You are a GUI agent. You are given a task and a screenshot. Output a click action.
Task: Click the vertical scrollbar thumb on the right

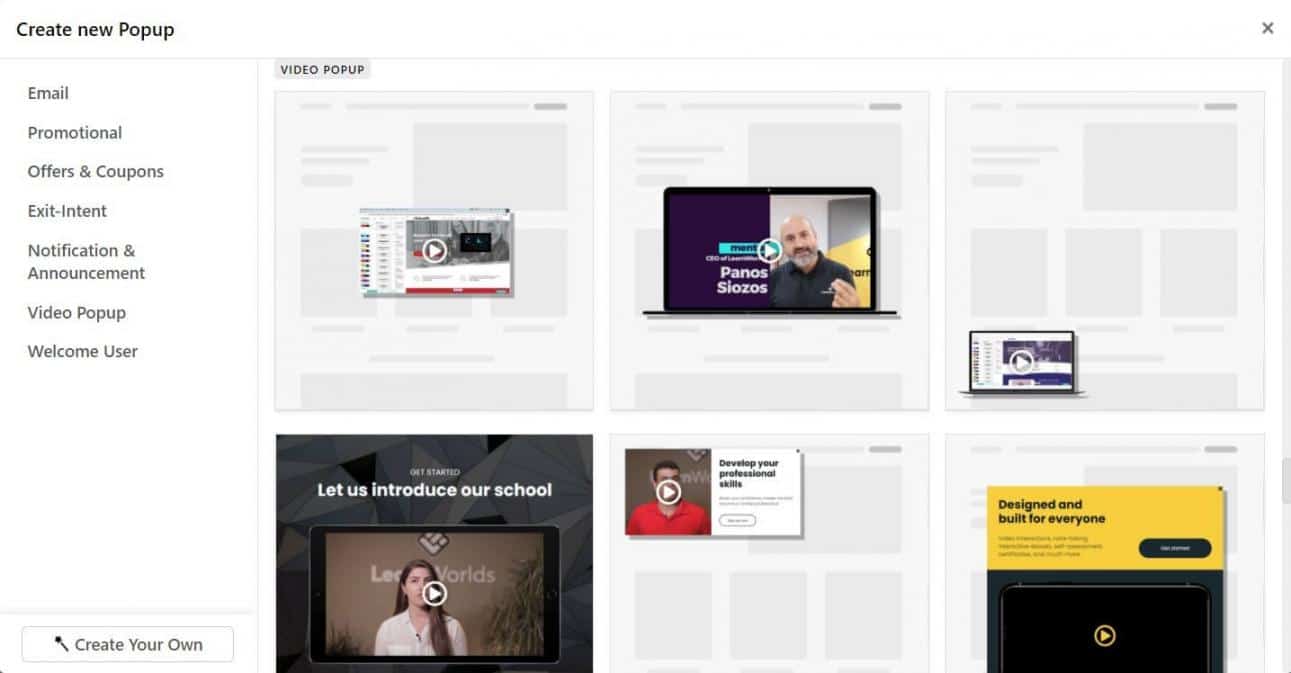[1285, 481]
